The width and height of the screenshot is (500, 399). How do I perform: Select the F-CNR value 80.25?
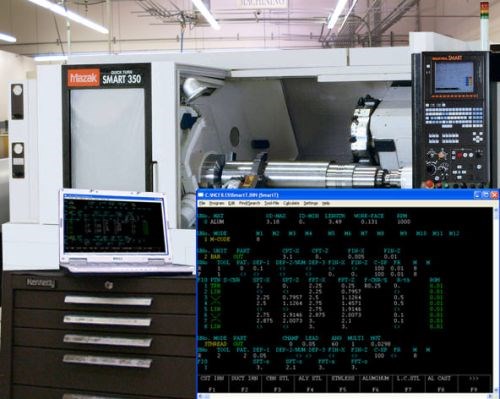(x=372, y=286)
